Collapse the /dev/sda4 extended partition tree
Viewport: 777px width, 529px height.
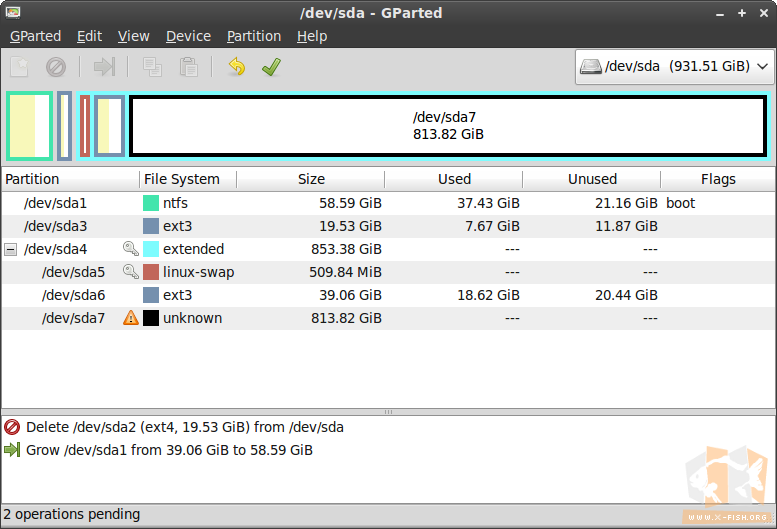tap(10, 249)
